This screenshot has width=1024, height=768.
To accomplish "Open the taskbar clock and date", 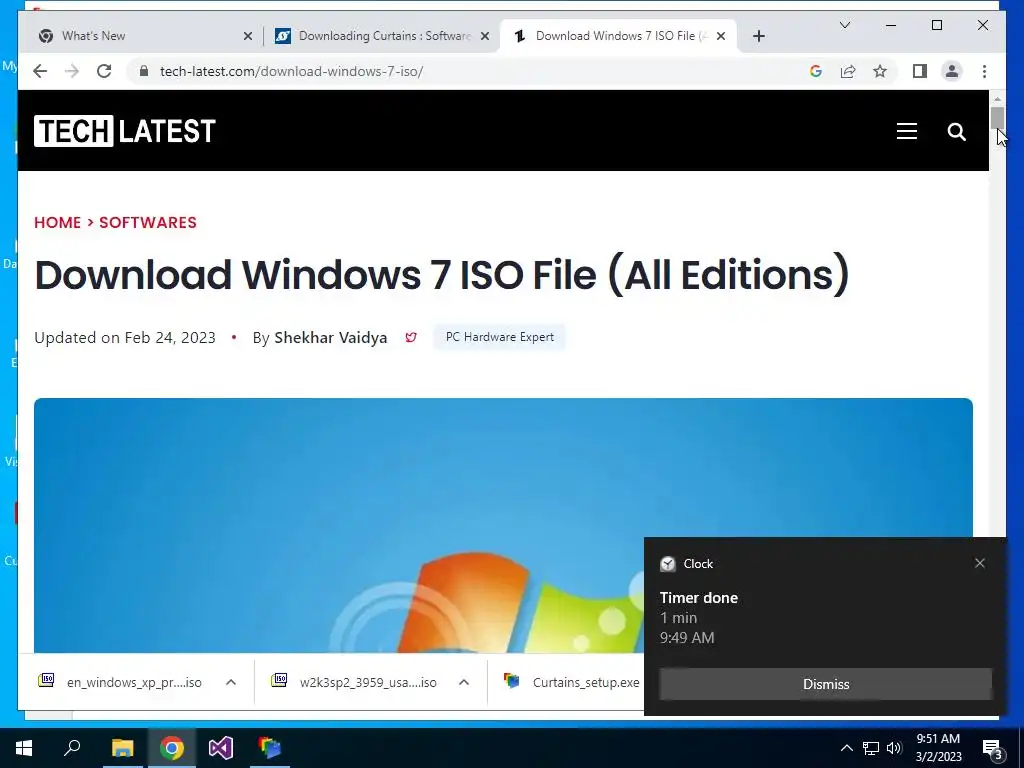I will (938, 748).
